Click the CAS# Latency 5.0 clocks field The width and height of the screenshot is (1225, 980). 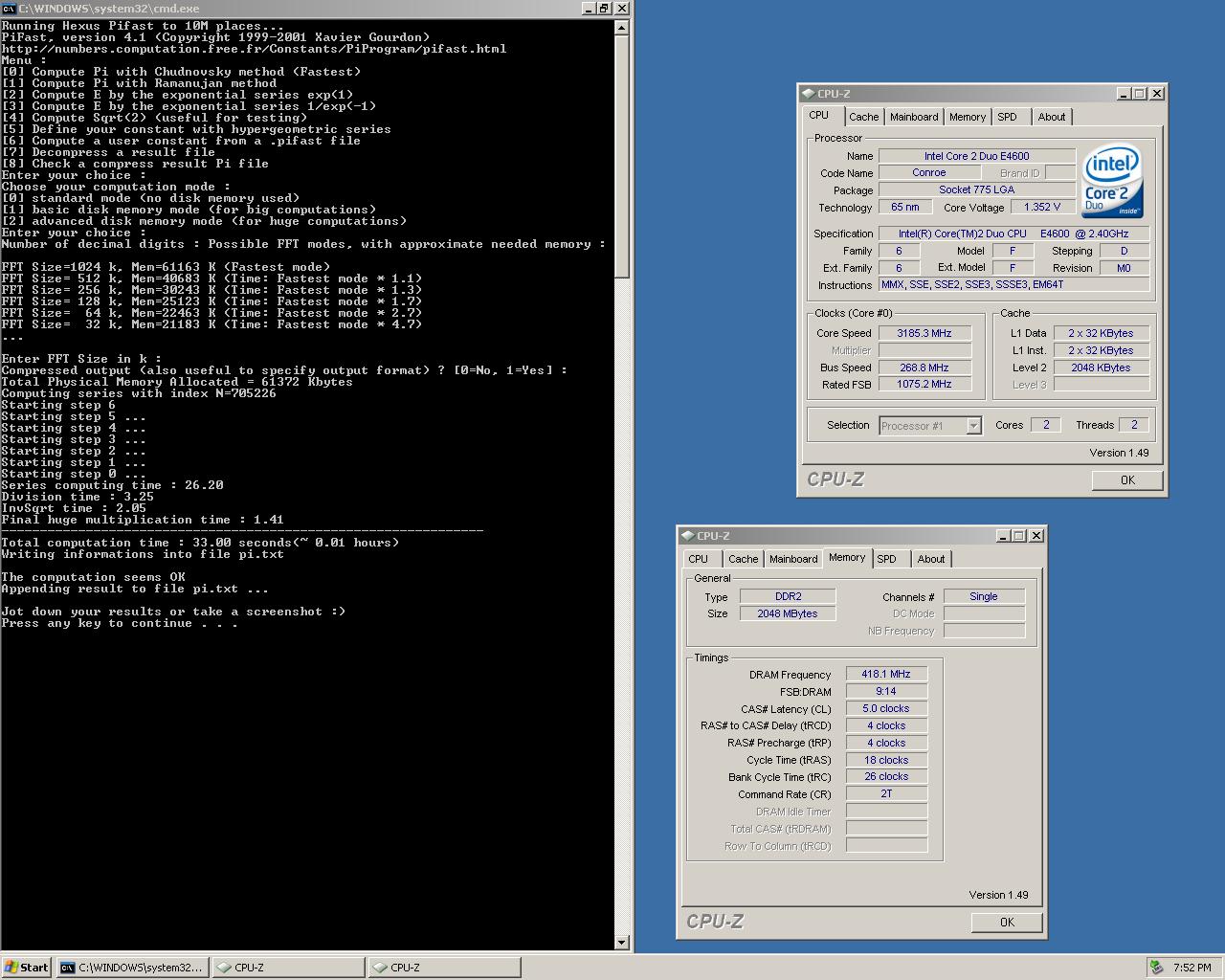click(x=886, y=708)
